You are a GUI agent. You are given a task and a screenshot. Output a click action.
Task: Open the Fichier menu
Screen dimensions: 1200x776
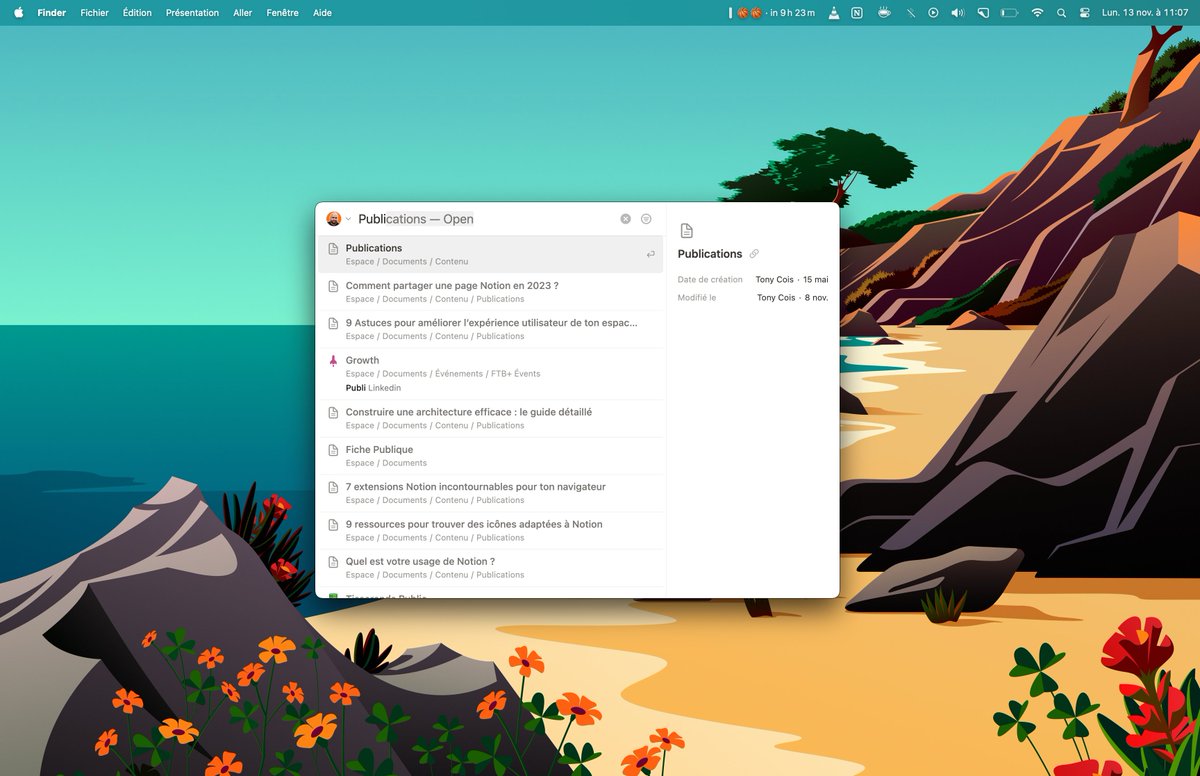click(95, 13)
